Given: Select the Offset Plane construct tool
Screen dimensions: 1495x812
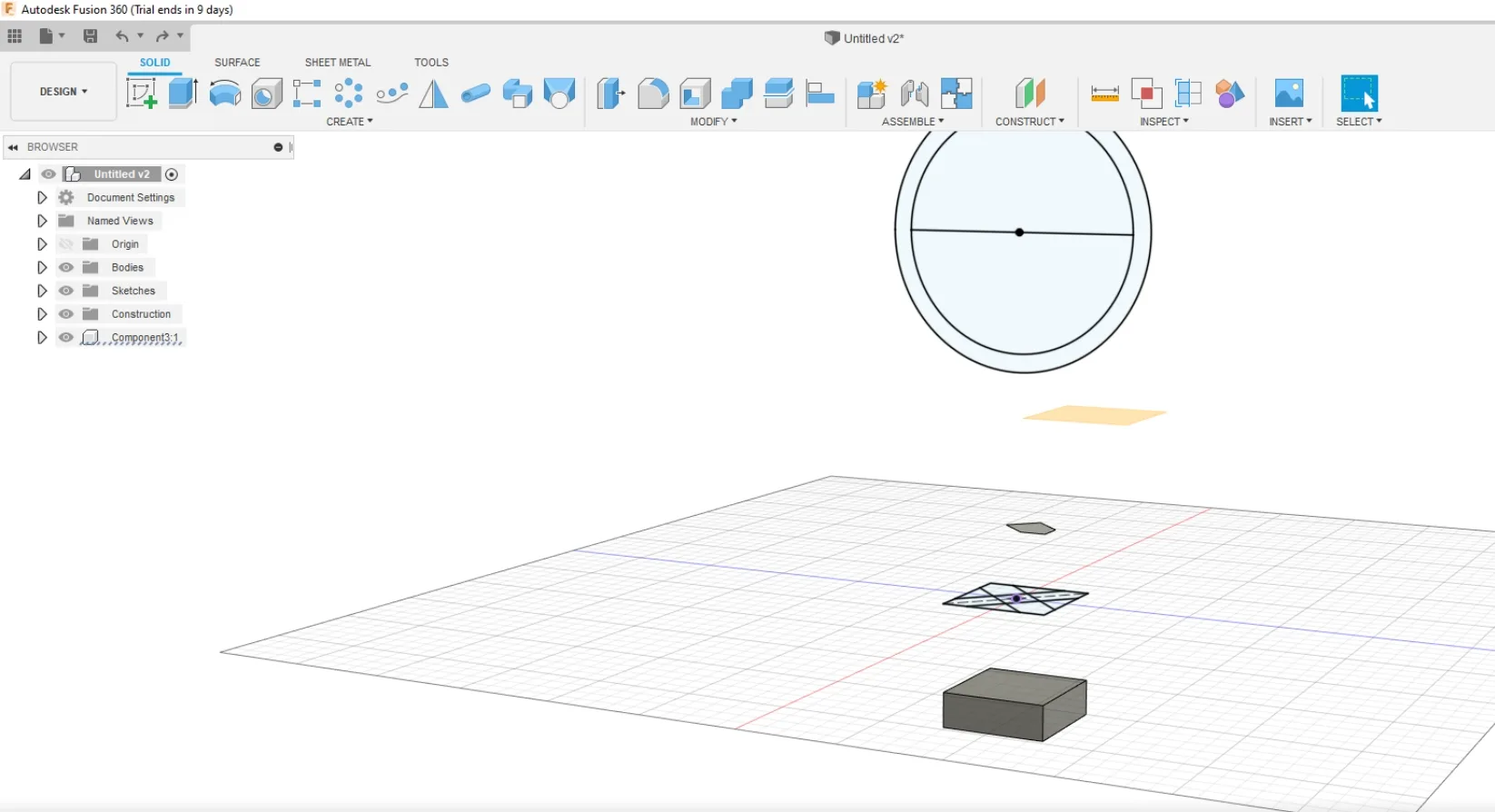Looking at the screenshot, I should 1030,93.
